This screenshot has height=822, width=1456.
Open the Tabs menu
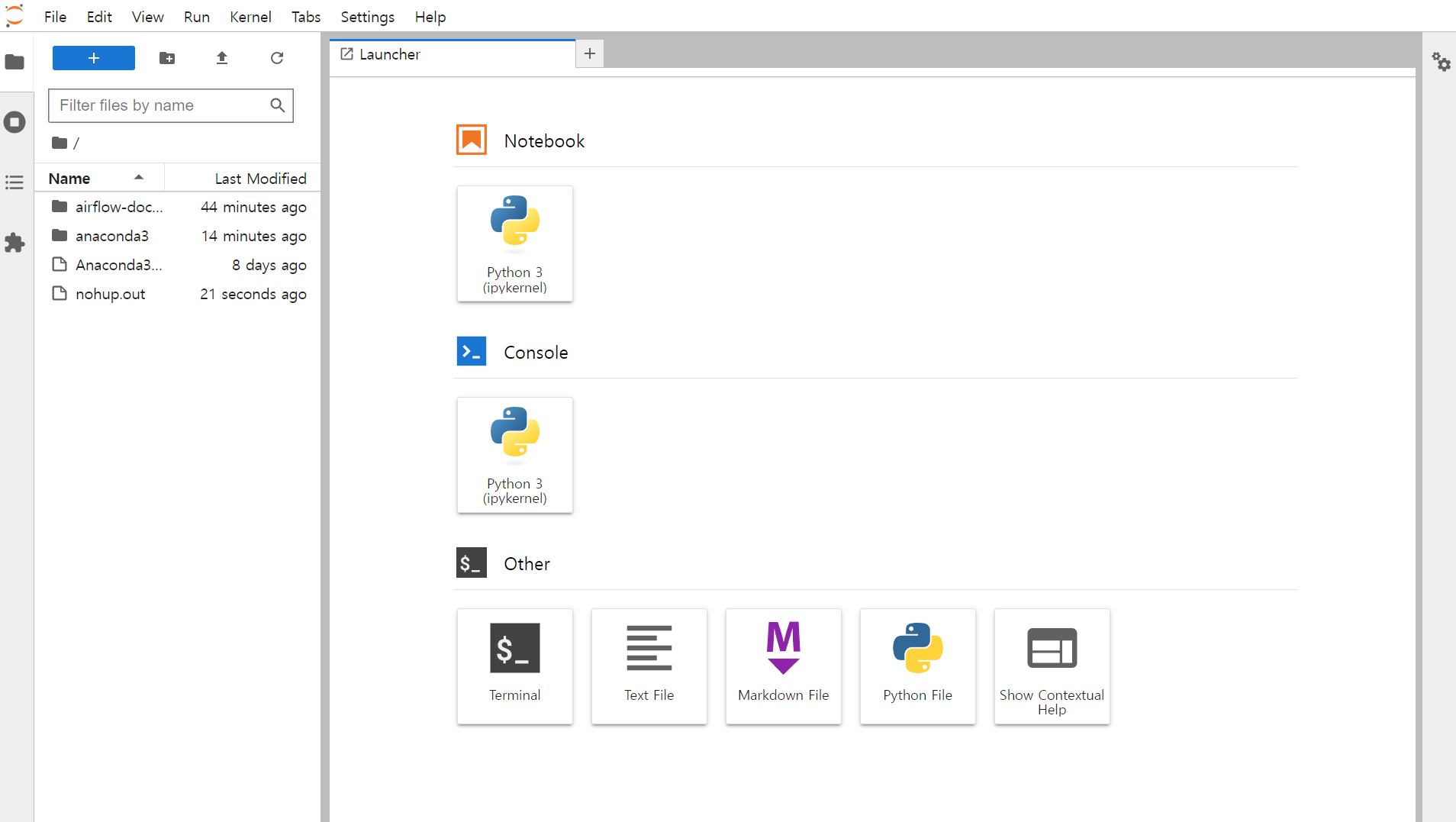click(306, 17)
